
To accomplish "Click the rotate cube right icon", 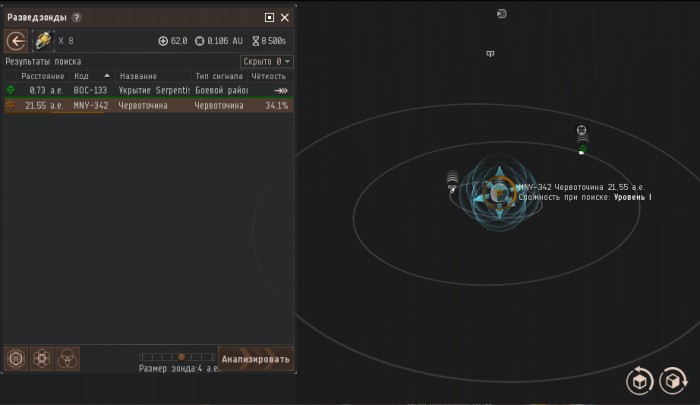I will coord(673,381).
